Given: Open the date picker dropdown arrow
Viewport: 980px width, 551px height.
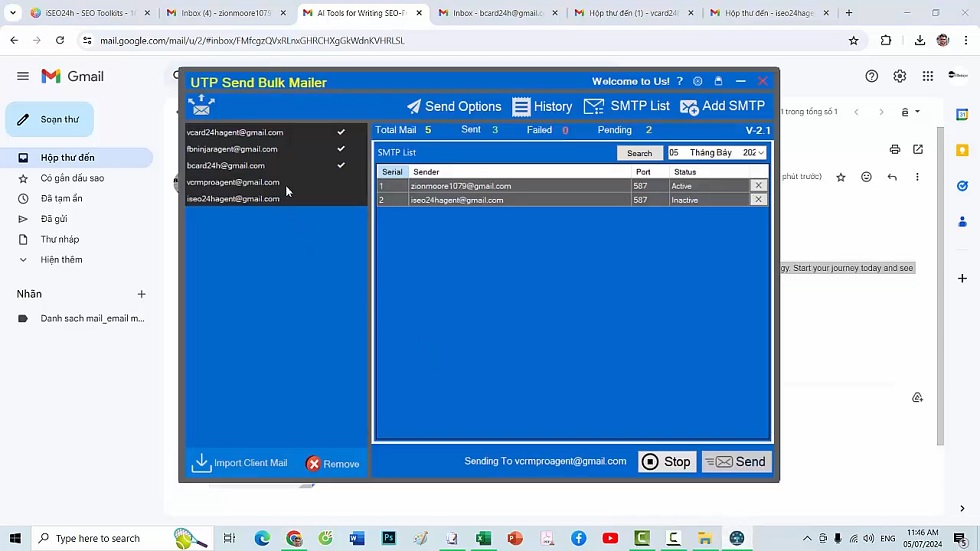Looking at the screenshot, I should [761, 153].
